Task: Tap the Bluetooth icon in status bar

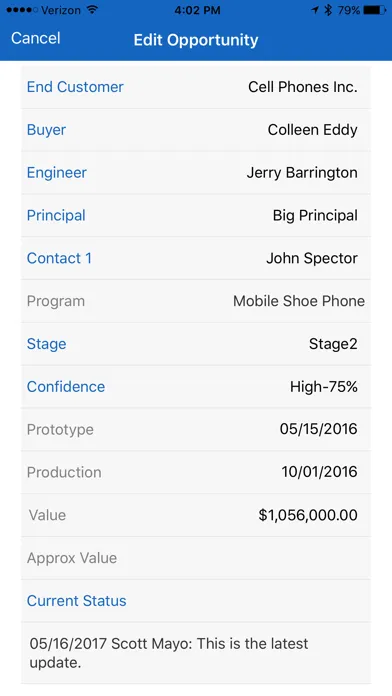Action: (328, 10)
